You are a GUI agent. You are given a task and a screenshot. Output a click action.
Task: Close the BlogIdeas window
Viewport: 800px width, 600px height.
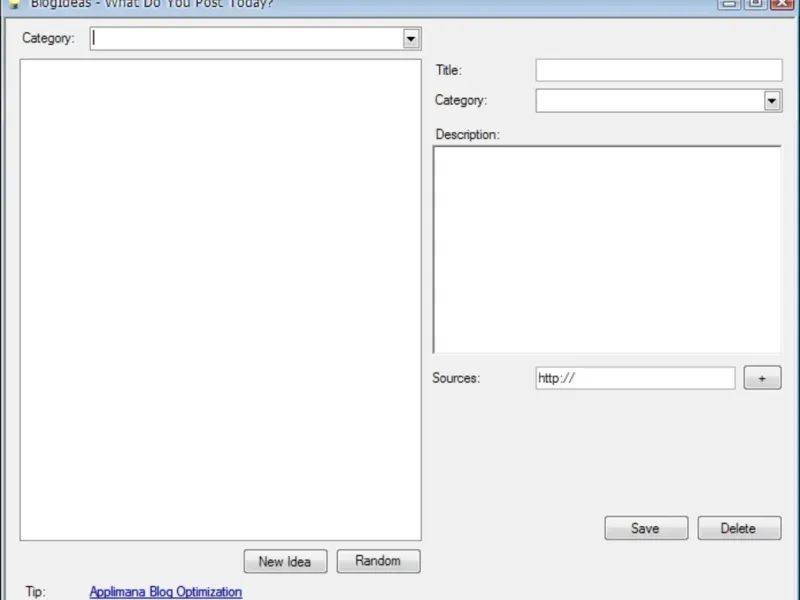[782, 4]
